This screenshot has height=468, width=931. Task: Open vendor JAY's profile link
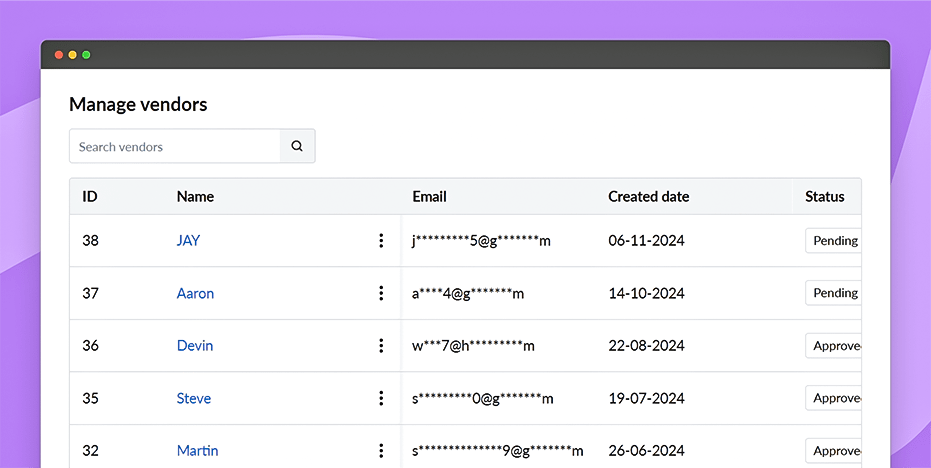[x=188, y=241]
